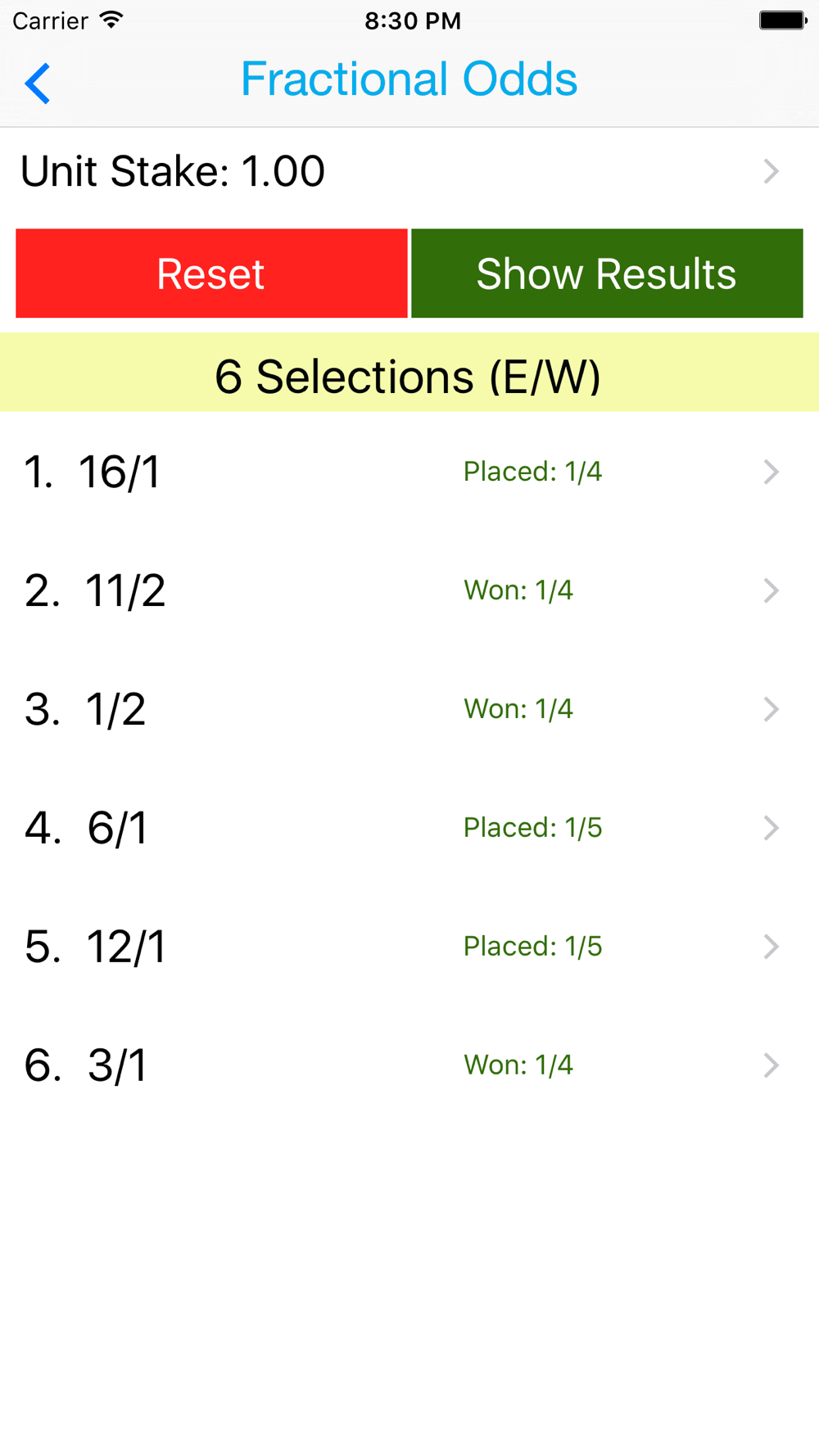Change Placed: 1/5 status for selection 5
Screen dimensions: 819x1456
pyautogui.click(x=532, y=947)
